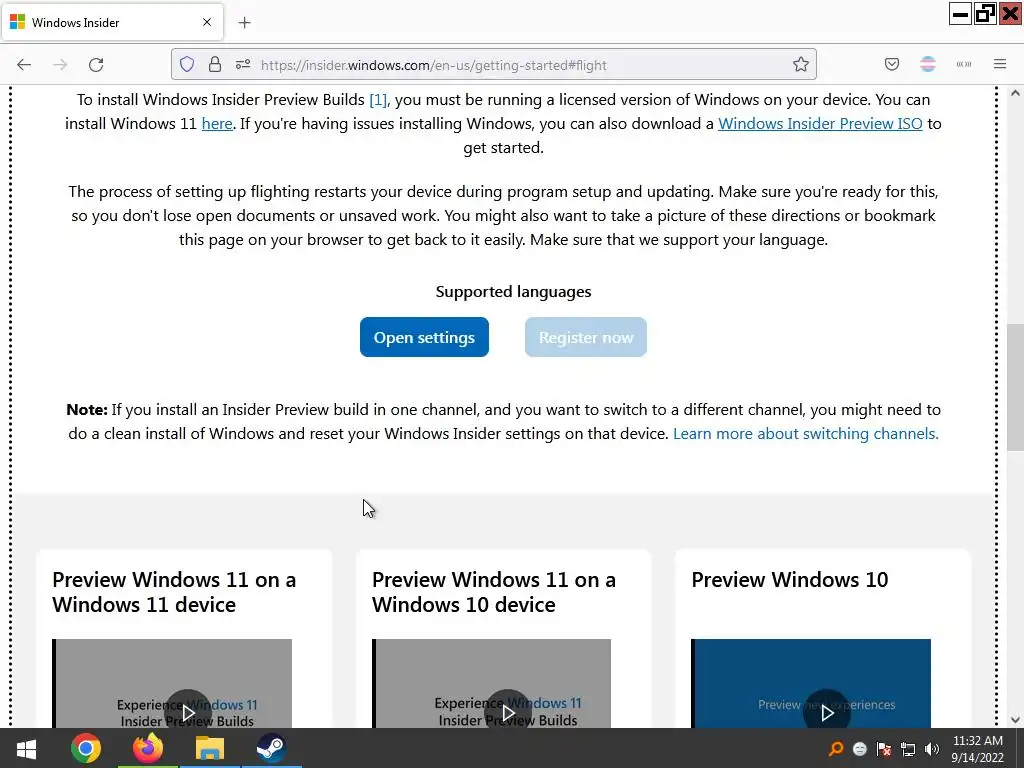Viewport: 1024px width, 768px height.
Task: Click the page scrollbar up arrow
Action: [x=1015, y=93]
